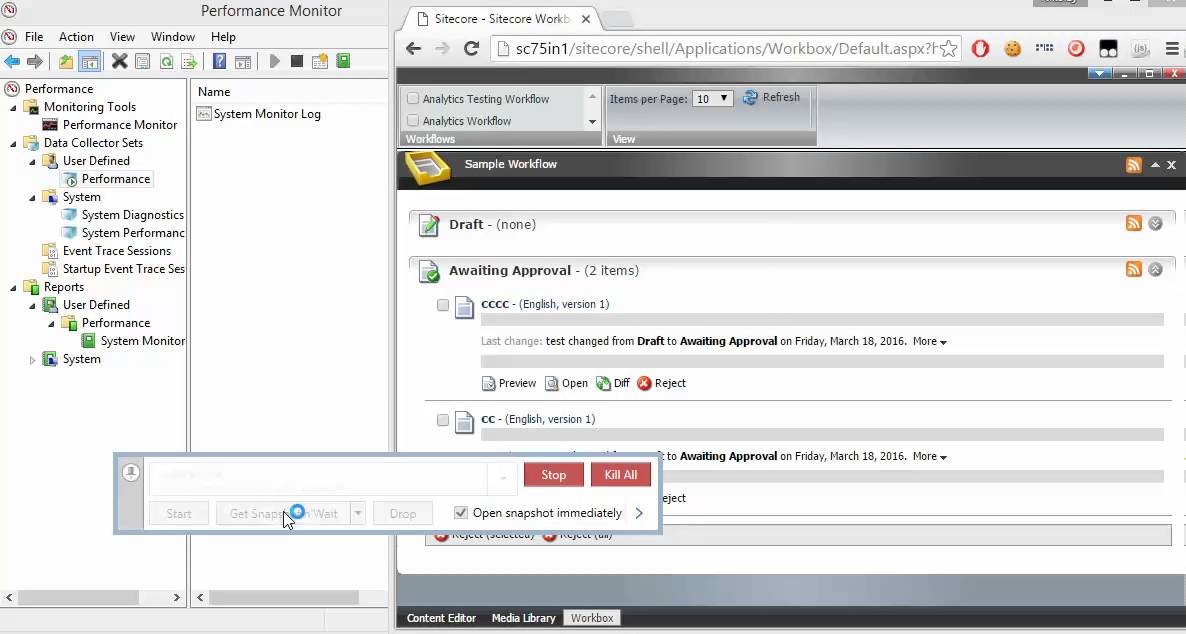Screen dimensions: 1186x634
Task: Expand the Draft section with its round arrow
Action: [x=1155, y=223]
